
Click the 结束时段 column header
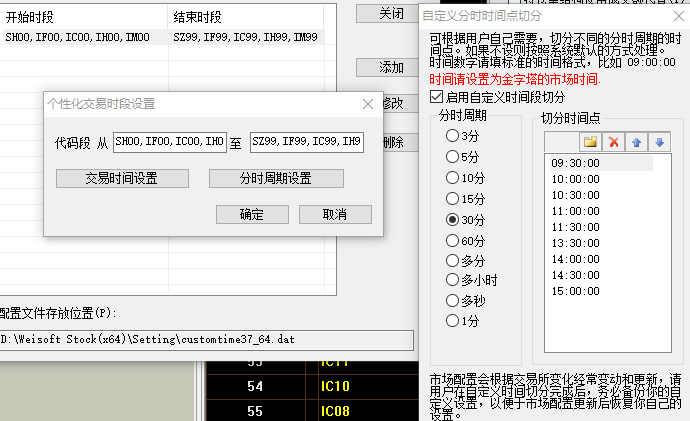pos(246,17)
